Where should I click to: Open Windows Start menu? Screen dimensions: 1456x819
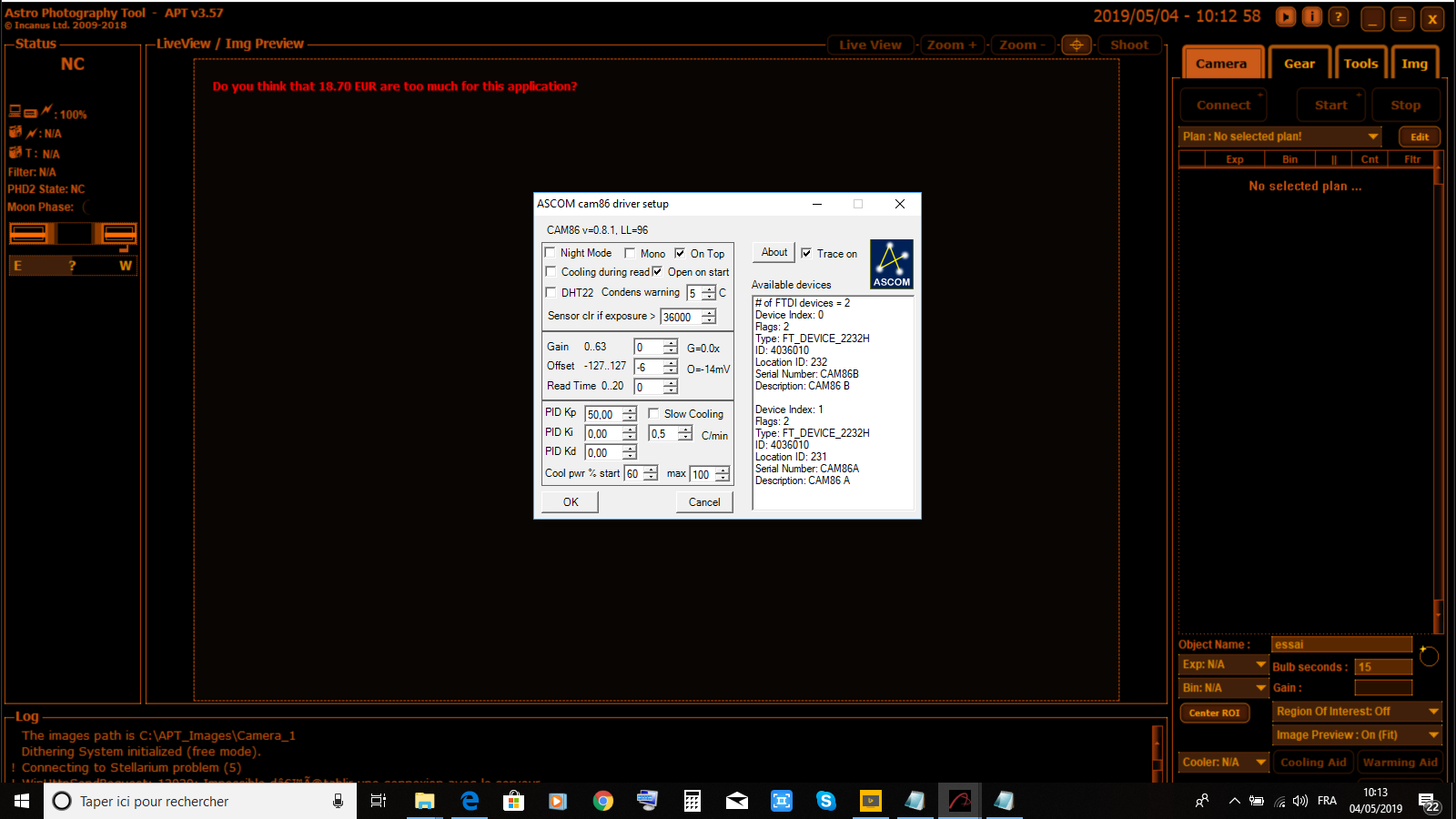(x=22, y=801)
